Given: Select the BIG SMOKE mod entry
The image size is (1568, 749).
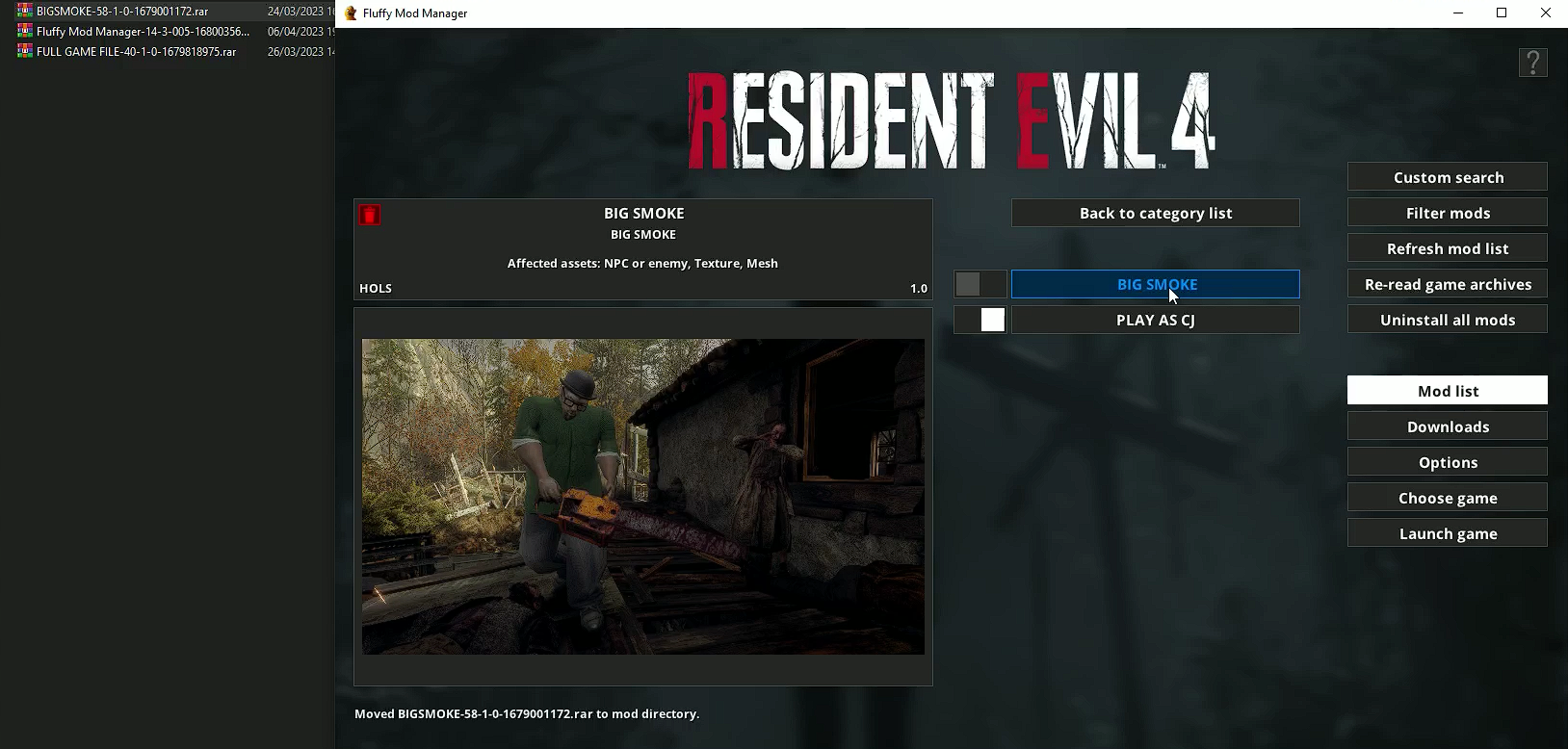Looking at the screenshot, I should (x=1156, y=284).
